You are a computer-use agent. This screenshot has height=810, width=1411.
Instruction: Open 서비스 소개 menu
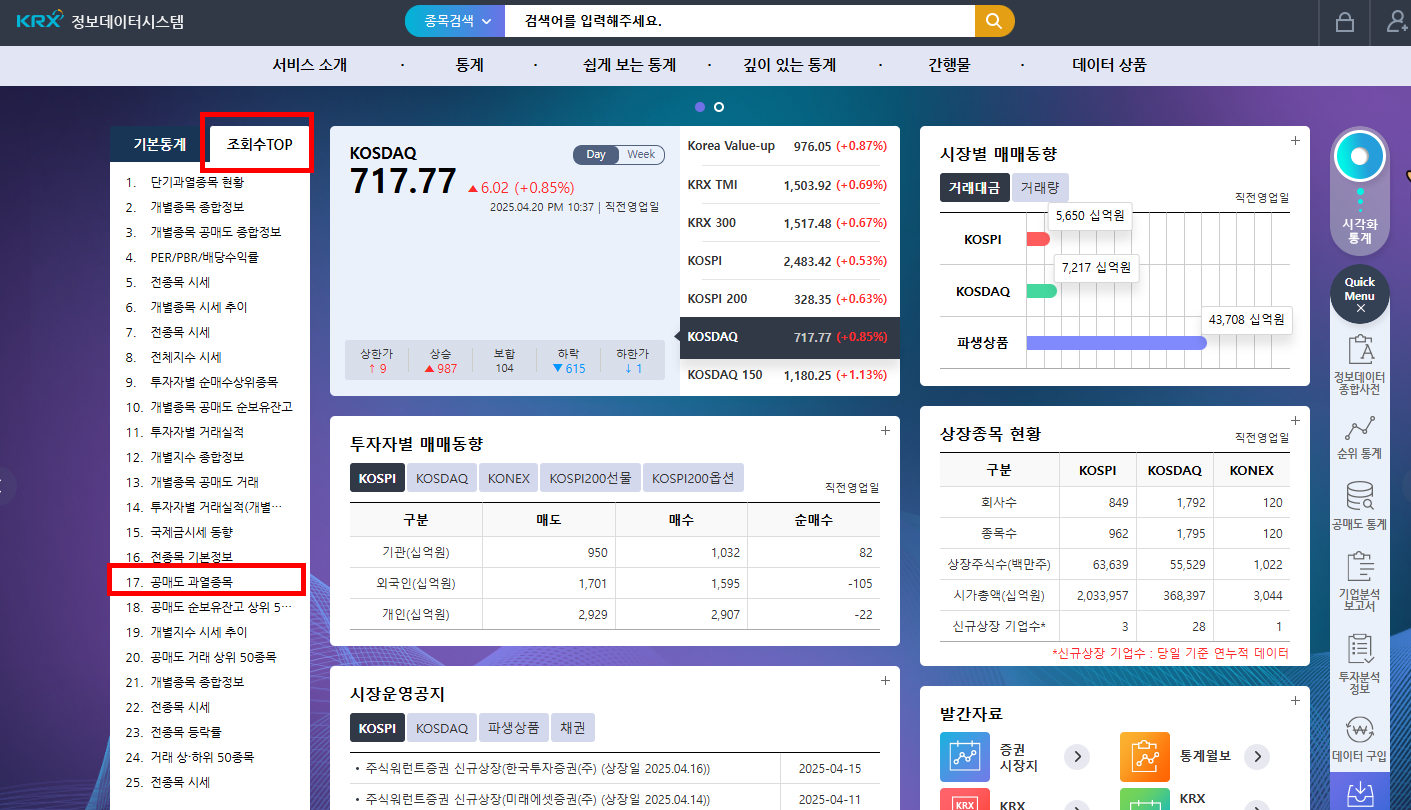click(x=310, y=65)
